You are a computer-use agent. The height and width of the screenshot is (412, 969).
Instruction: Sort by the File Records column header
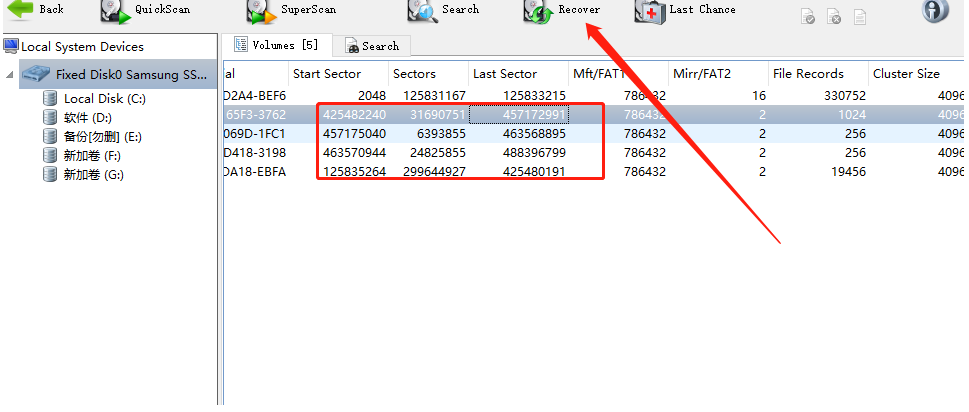[819, 74]
